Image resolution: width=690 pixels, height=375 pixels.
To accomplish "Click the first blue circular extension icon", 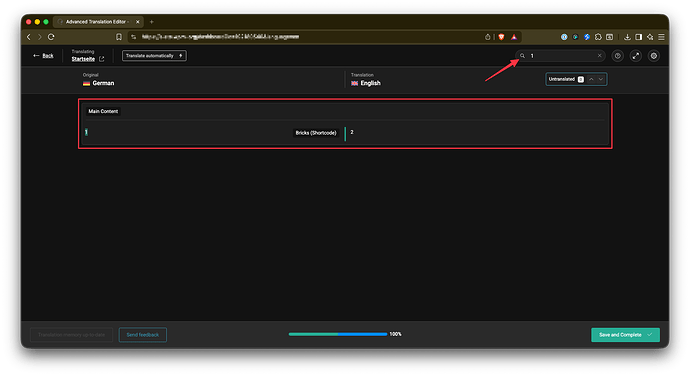I will [564, 37].
